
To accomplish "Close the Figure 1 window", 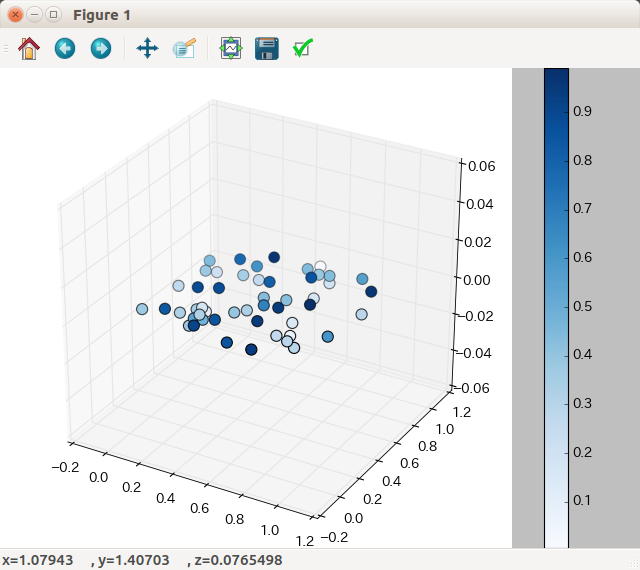I will pos(16,15).
